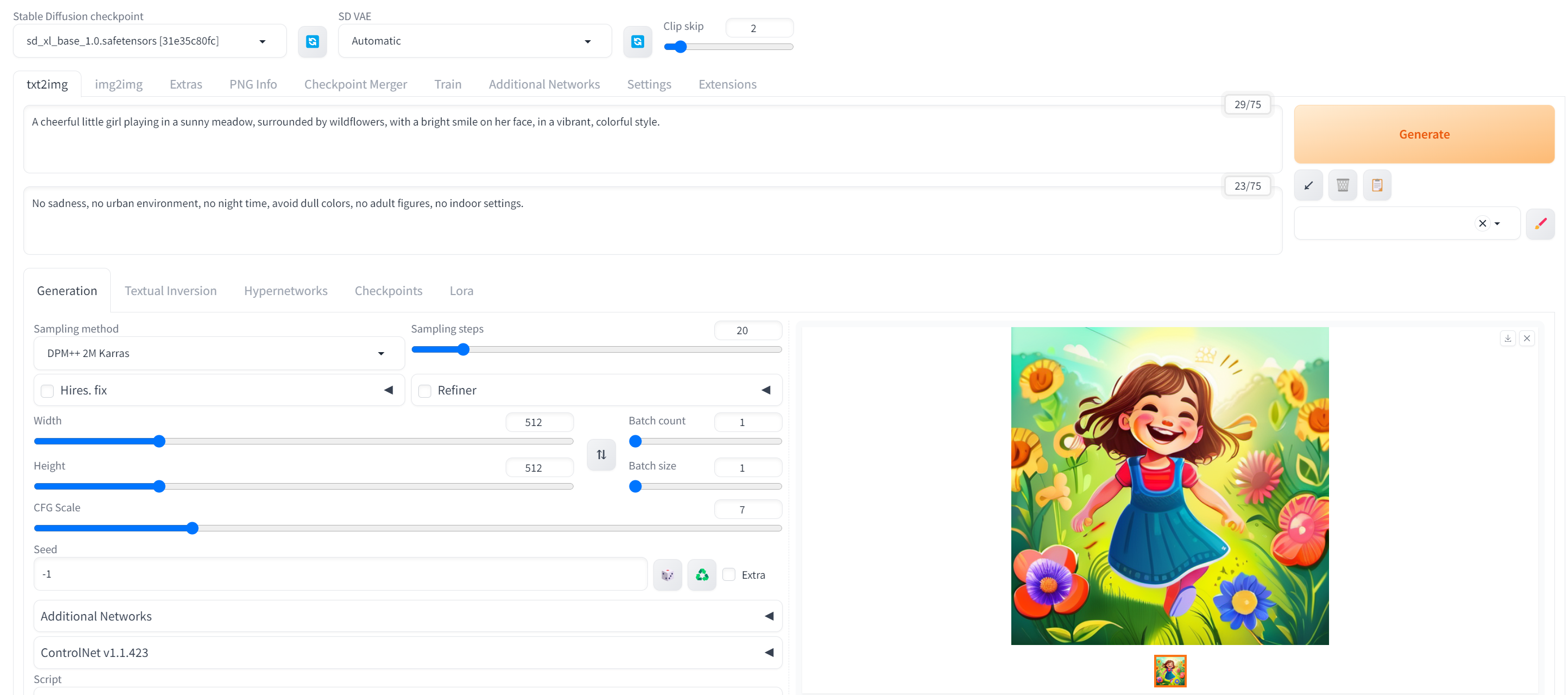Viewport: 1568px width, 695px height.
Task: Switch to the img2img tab
Action: [119, 83]
